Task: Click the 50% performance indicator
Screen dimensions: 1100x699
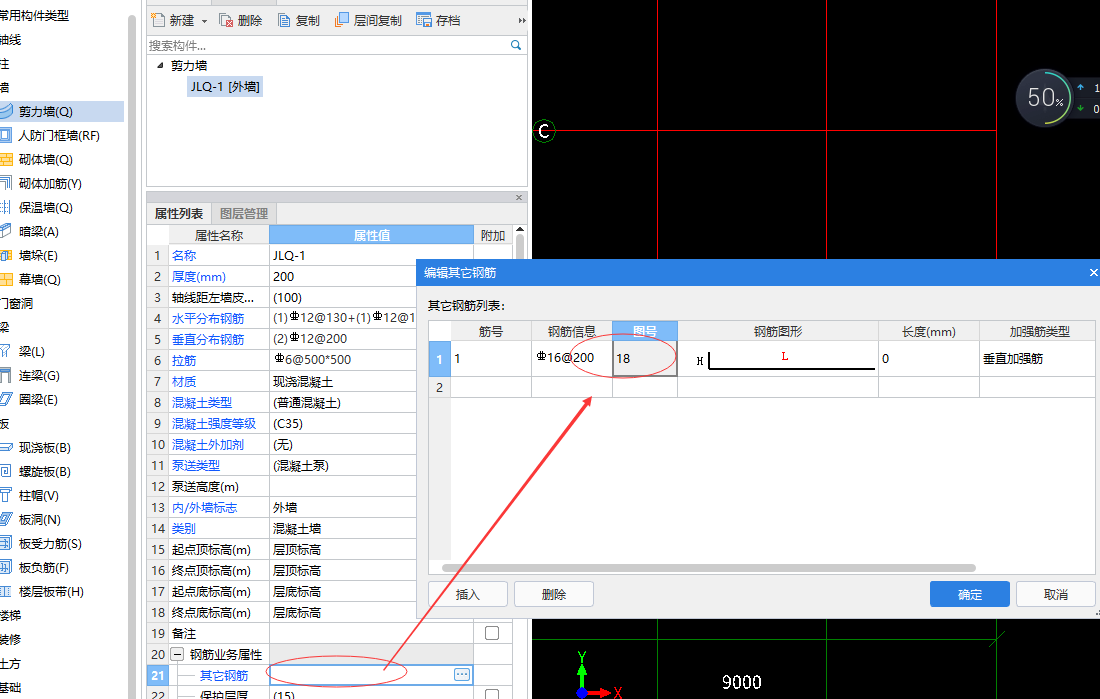Action: point(1045,98)
